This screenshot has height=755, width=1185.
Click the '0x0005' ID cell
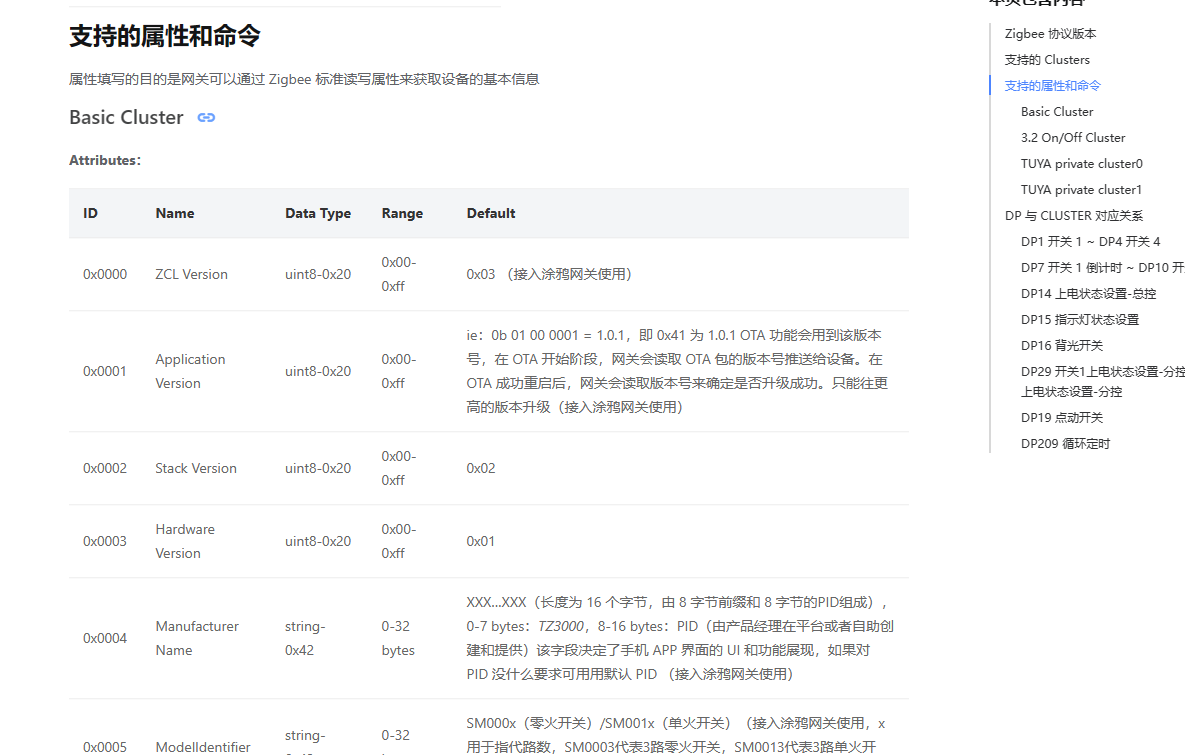(105, 747)
